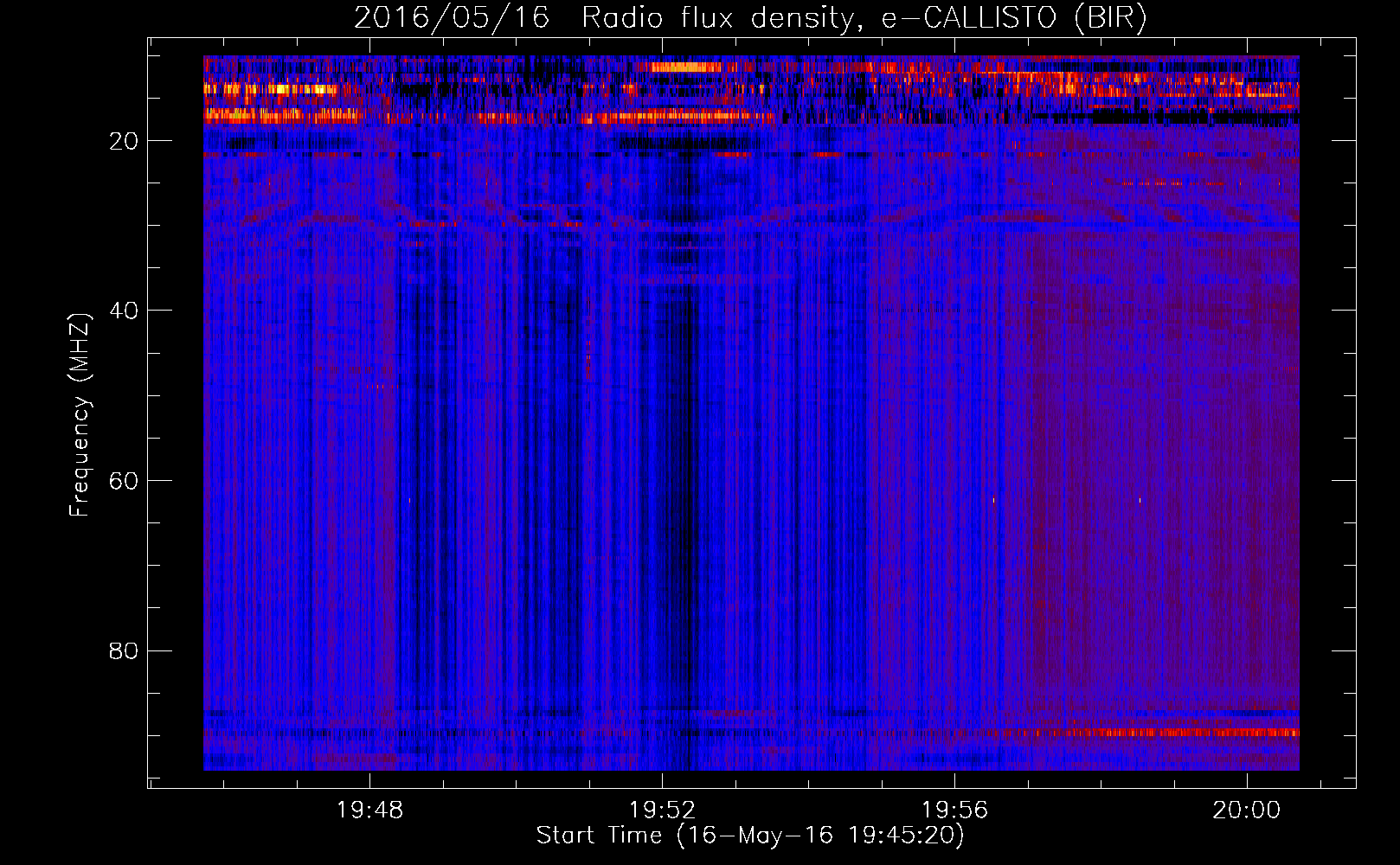The width and height of the screenshot is (1400, 865).
Task: Click the '40' frequency tick label
Action: point(125,311)
